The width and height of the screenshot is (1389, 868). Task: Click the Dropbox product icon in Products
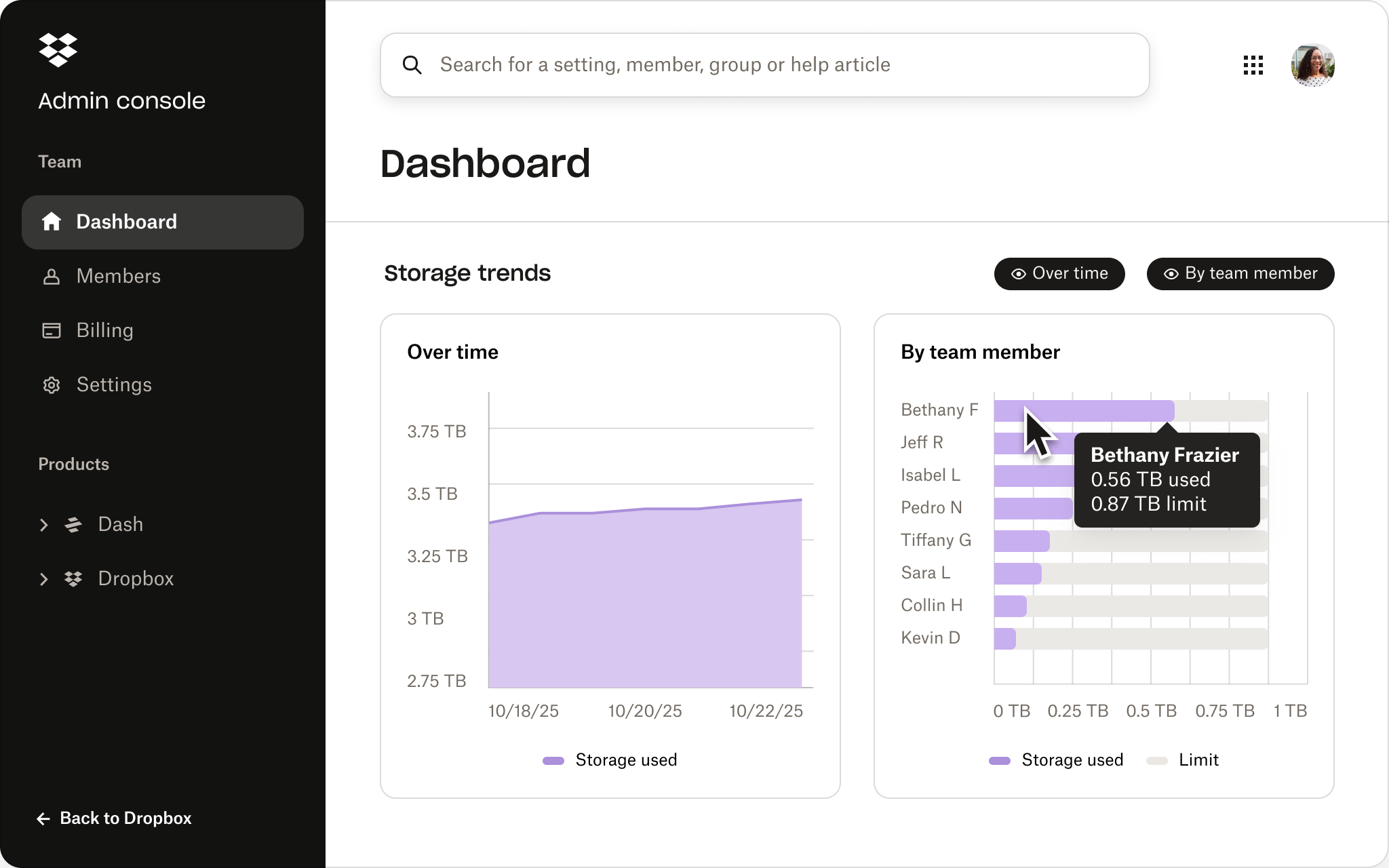[73, 579]
